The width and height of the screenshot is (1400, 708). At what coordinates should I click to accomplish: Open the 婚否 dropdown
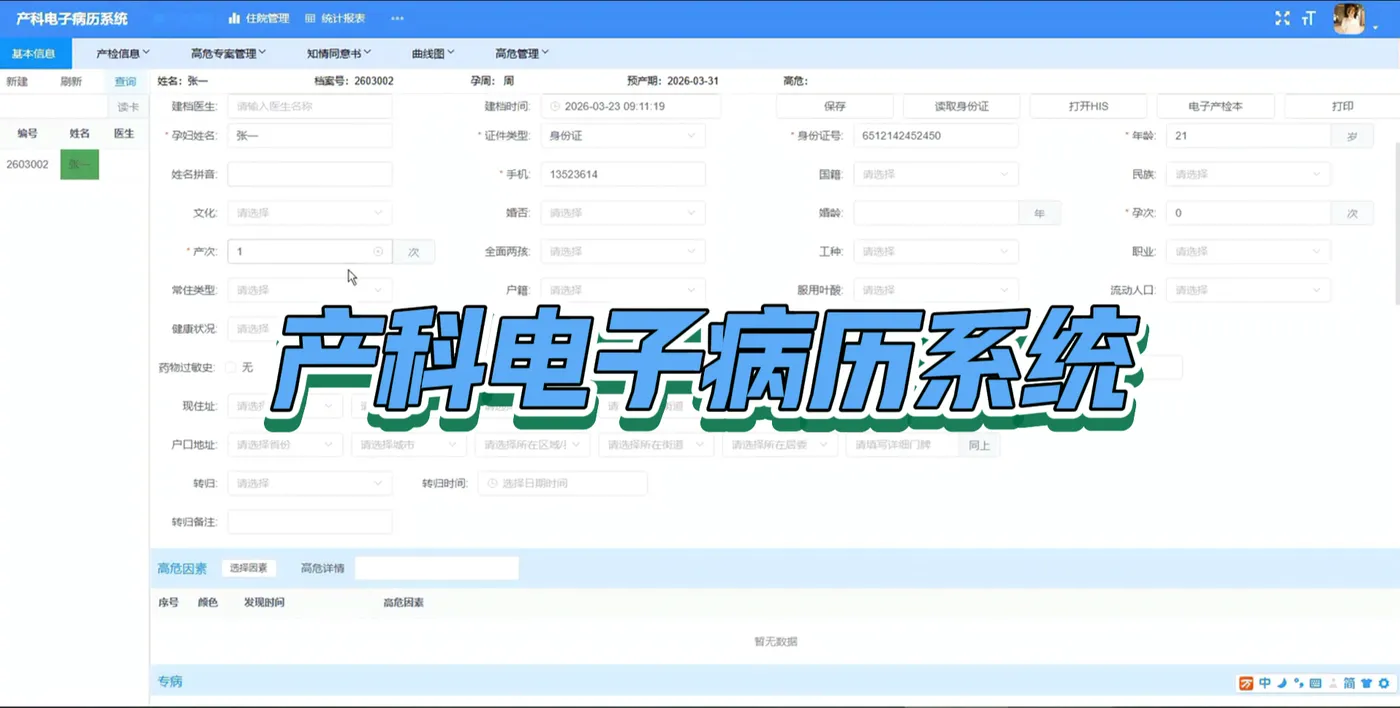(x=622, y=213)
